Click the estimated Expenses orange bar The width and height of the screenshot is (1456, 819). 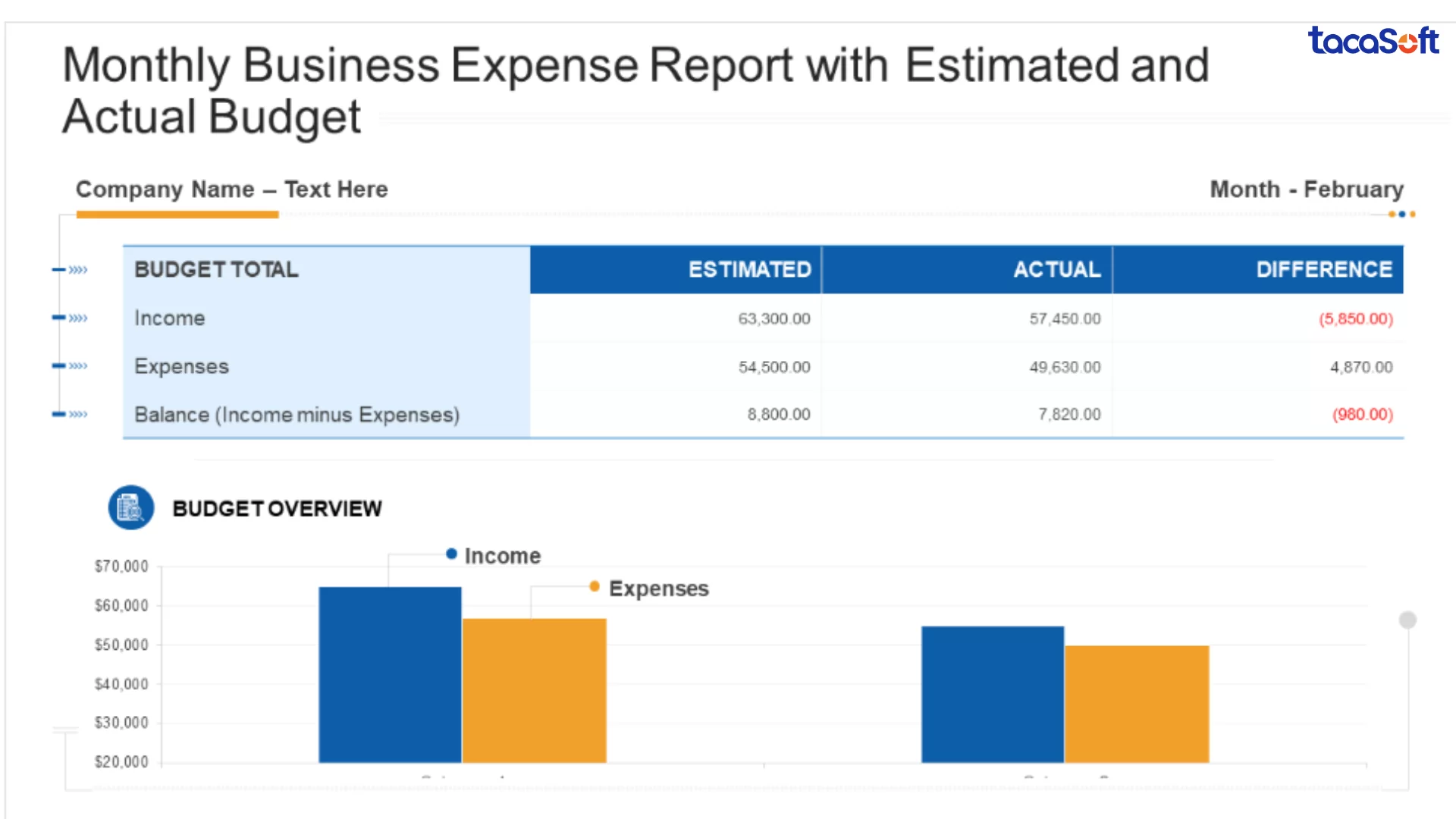click(x=534, y=690)
